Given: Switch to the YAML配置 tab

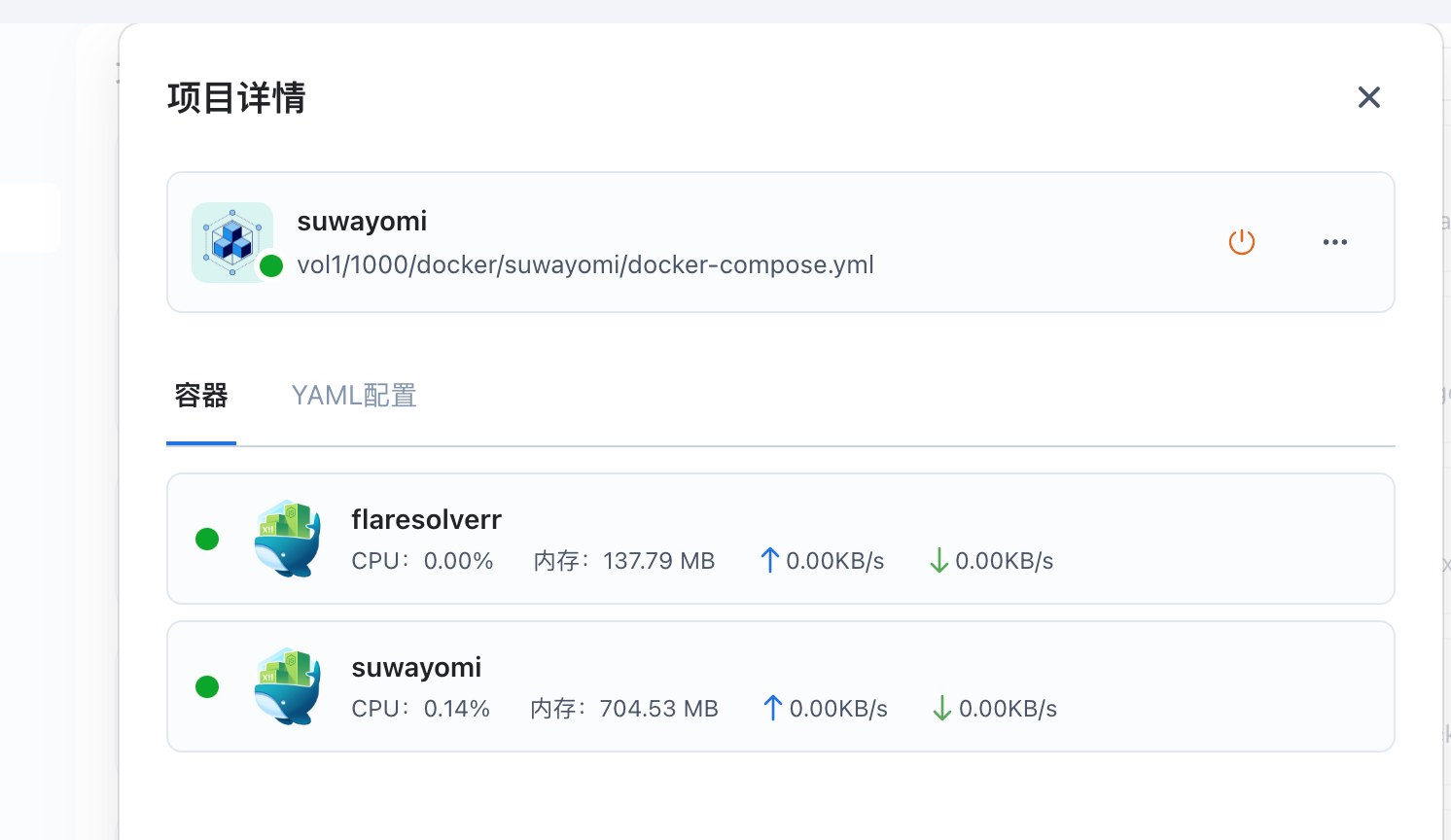Looking at the screenshot, I should click(x=354, y=396).
